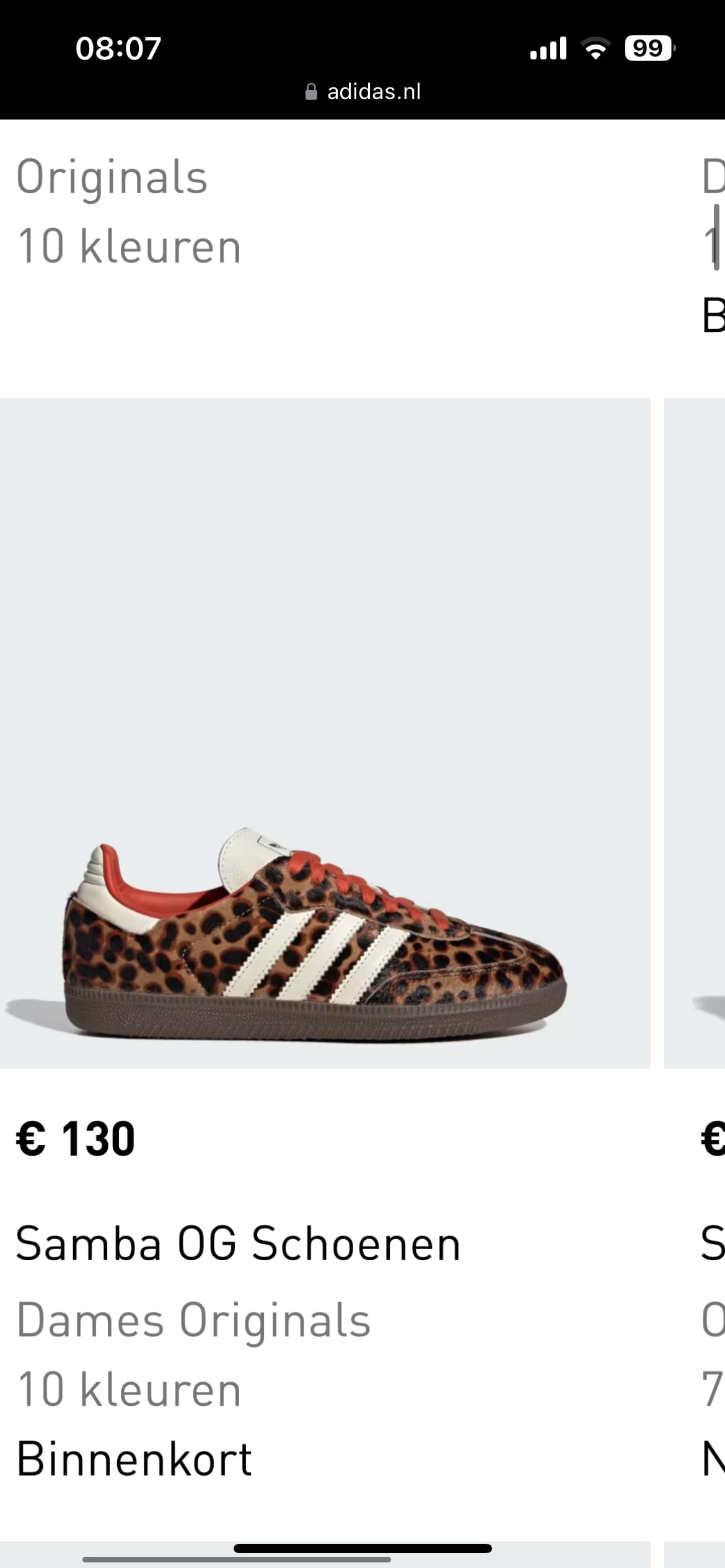Screen dimensions: 725x1568
Task: Tap the Dames Originals category text
Action: [193, 1320]
